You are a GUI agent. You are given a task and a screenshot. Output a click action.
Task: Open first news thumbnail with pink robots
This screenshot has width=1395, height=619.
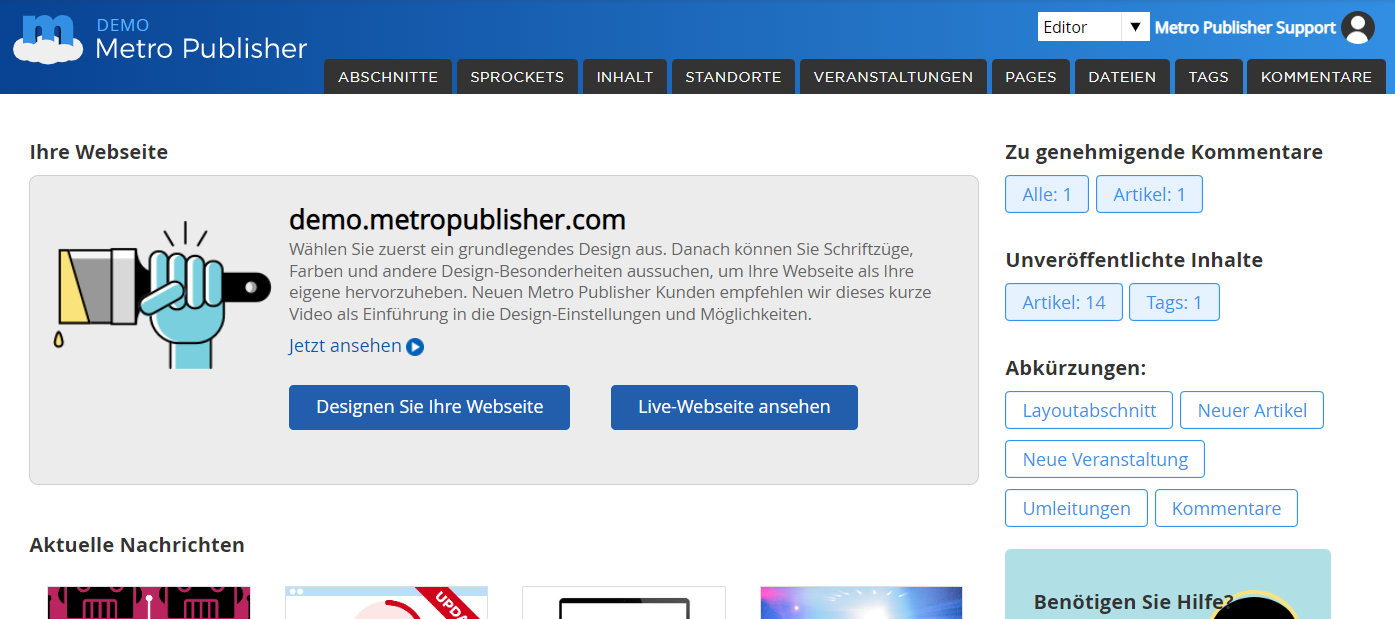149,602
